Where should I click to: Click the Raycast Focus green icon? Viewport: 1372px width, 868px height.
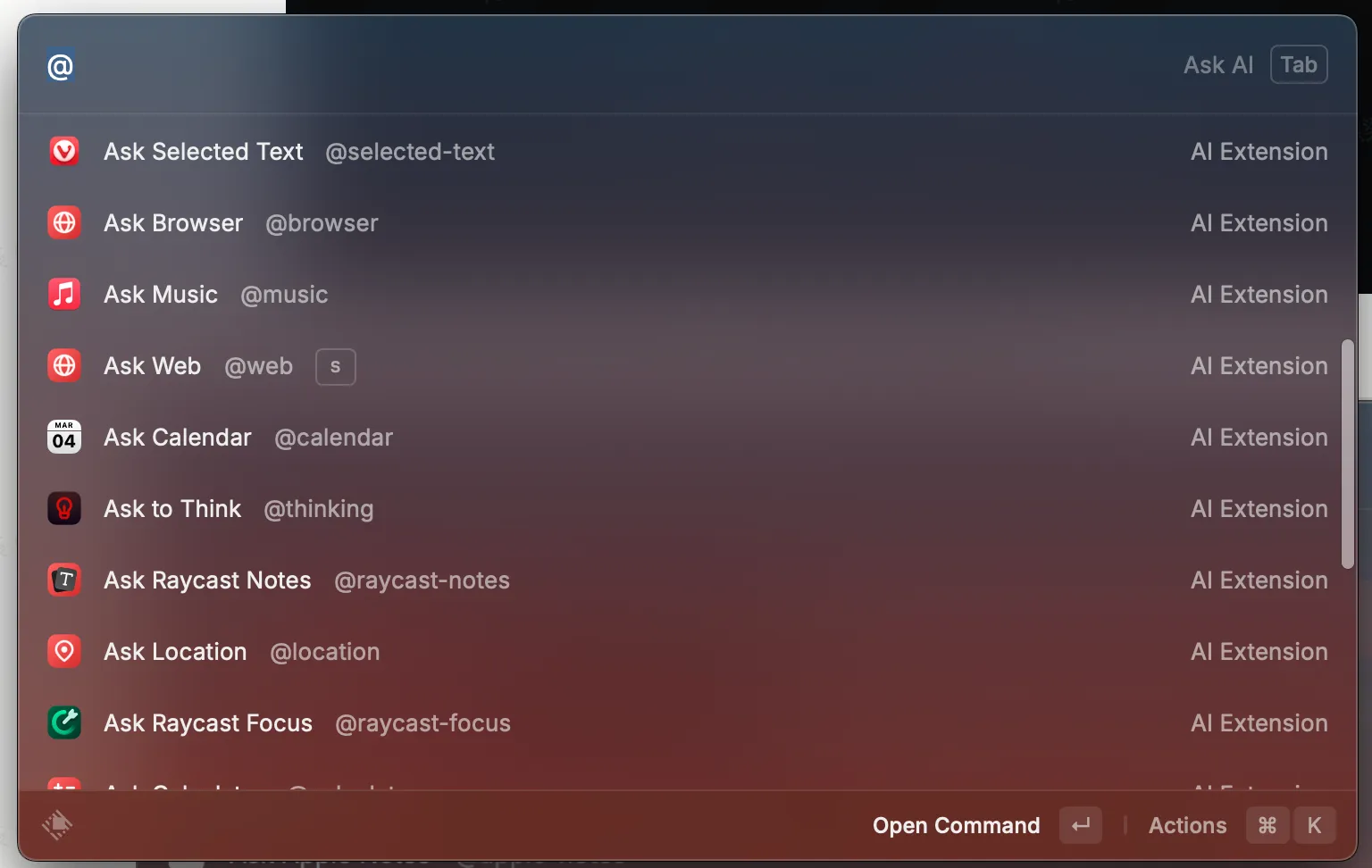(x=64, y=722)
